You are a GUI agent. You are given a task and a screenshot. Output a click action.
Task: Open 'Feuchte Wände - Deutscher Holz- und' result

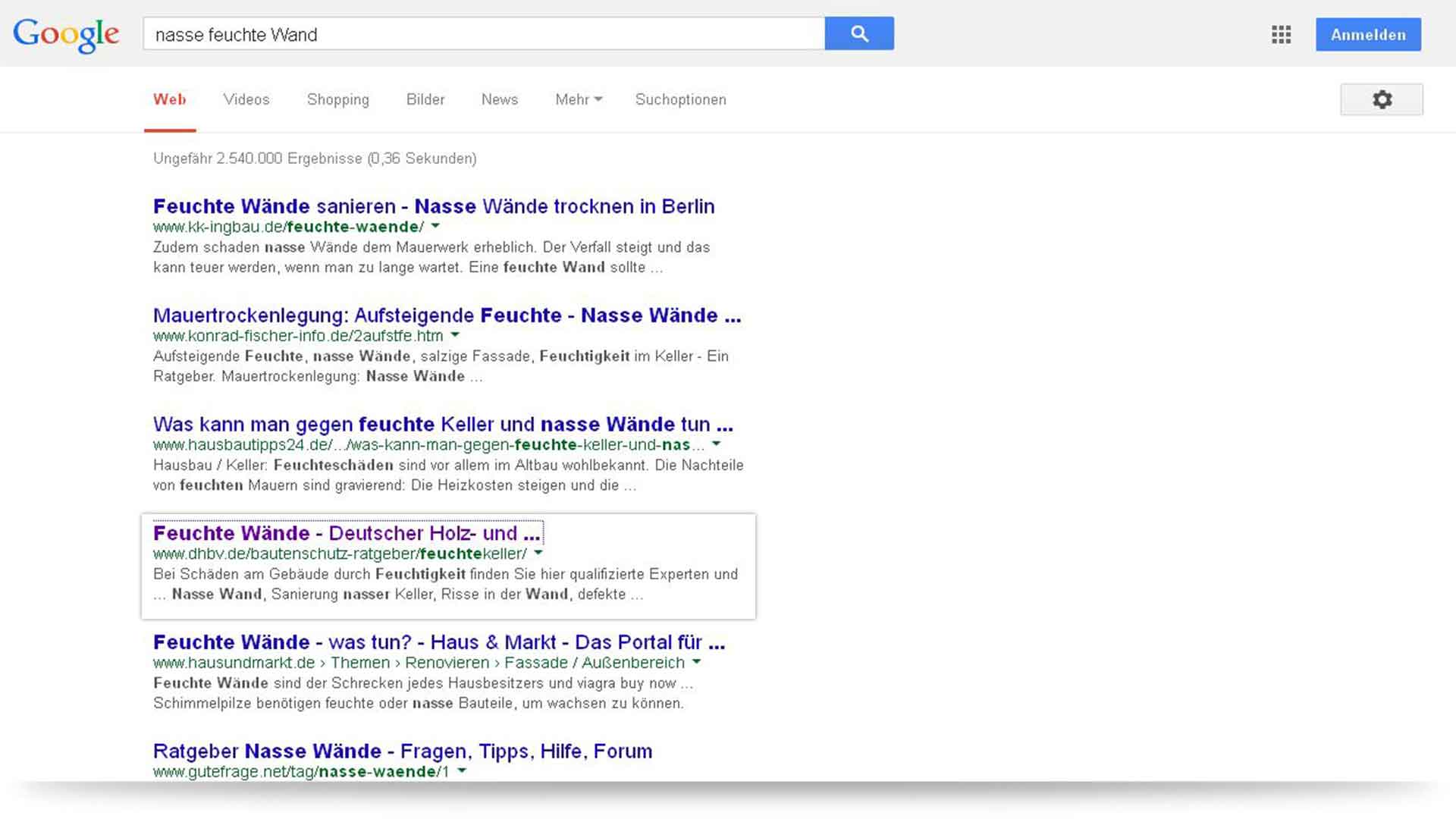347,533
